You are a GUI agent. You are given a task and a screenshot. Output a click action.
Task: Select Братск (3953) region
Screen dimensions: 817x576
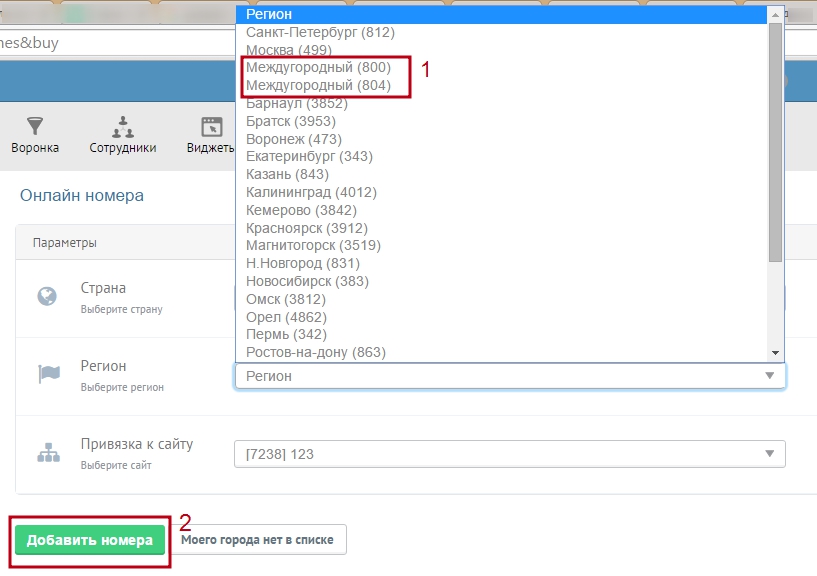(502, 121)
